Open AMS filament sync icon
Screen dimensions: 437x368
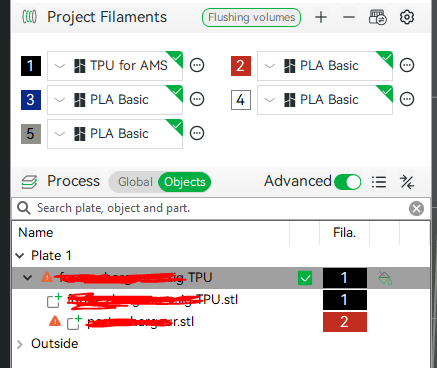(378, 17)
